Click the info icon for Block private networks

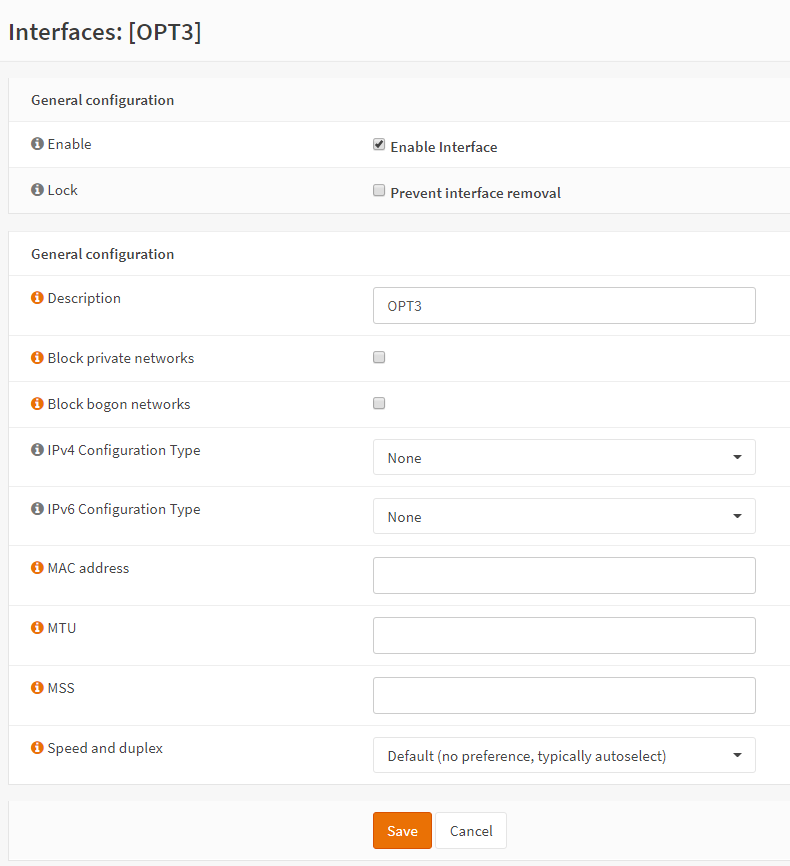pyautogui.click(x=38, y=358)
